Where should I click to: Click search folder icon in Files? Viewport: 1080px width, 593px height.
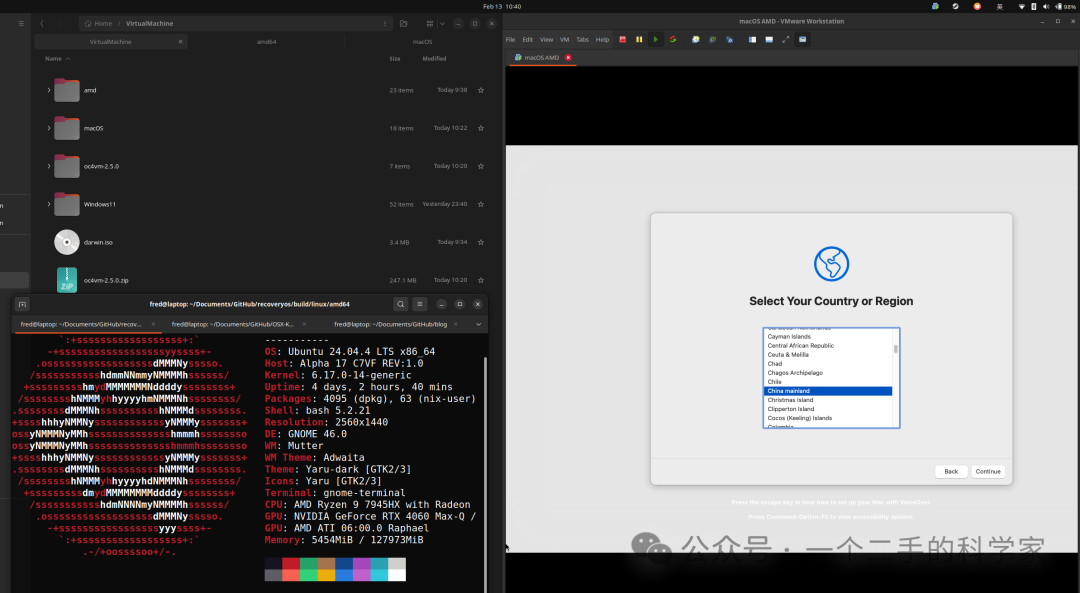[404, 23]
